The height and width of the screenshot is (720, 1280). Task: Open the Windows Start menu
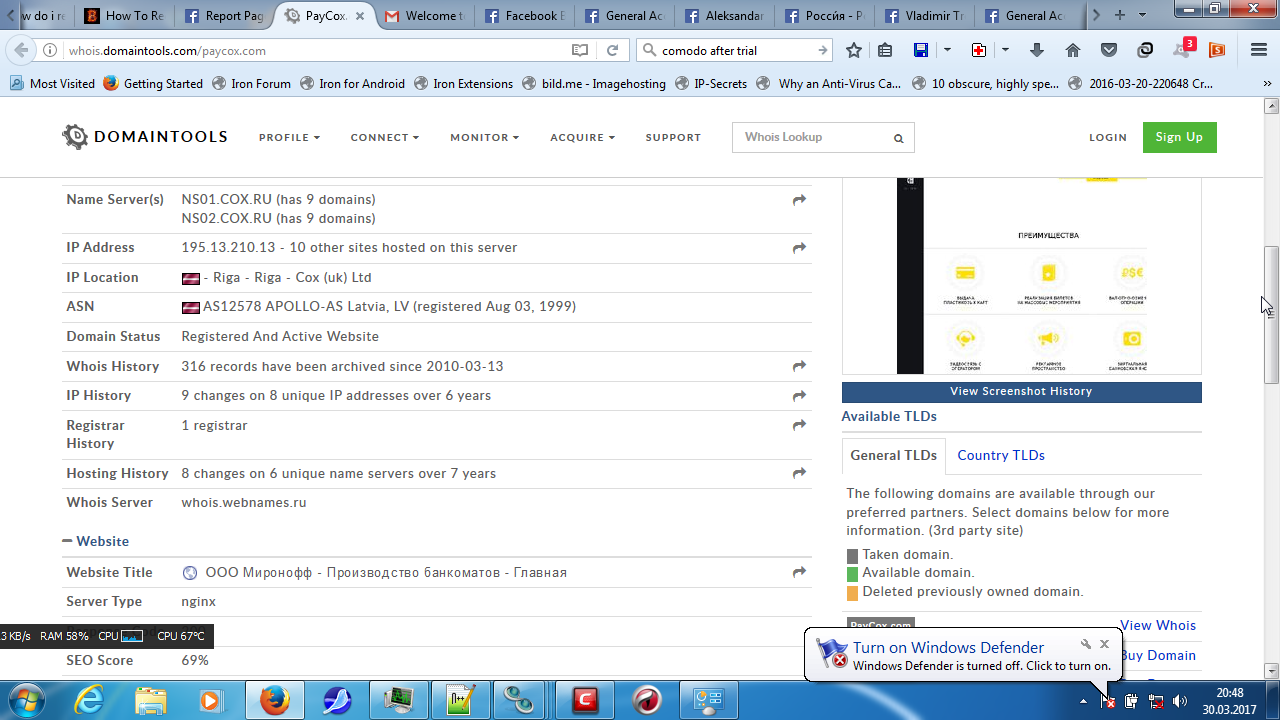[27, 699]
